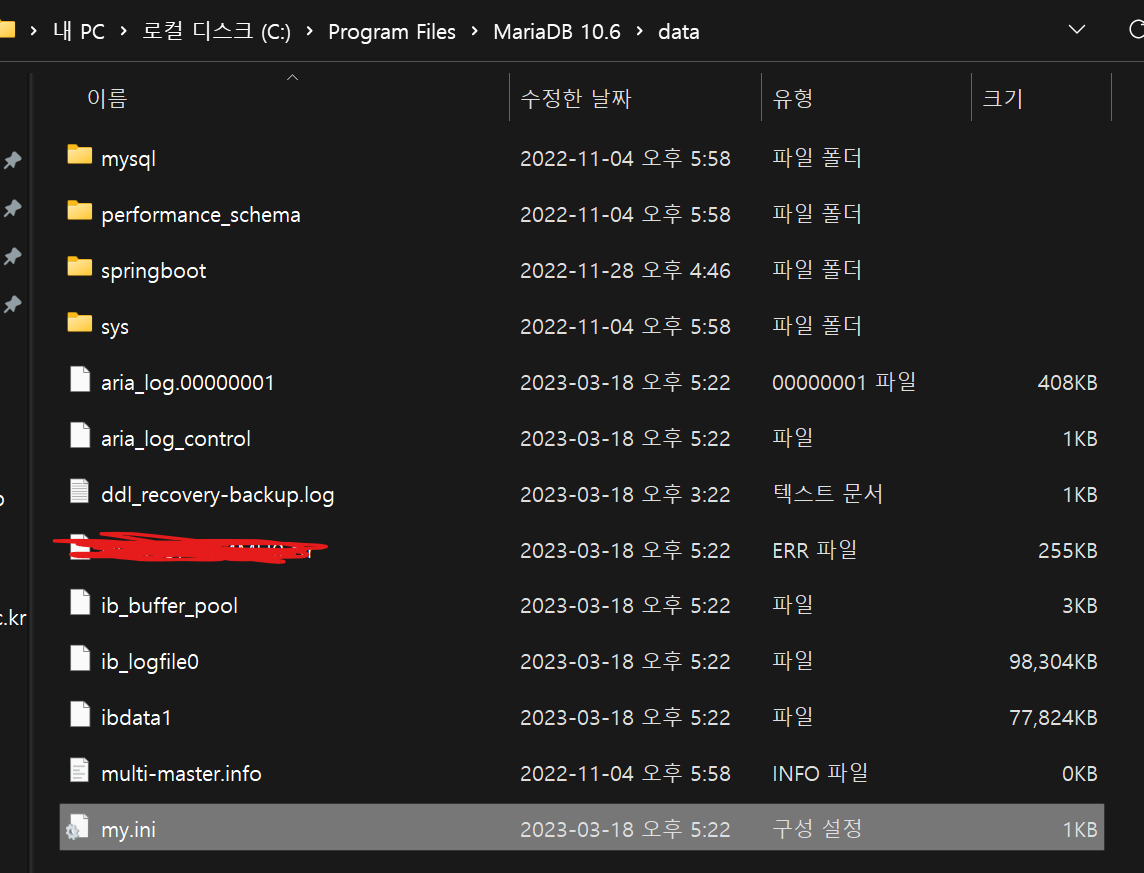Image resolution: width=1144 pixels, height=873 pixels.
Task: Click the ibdata1 file icon
Action: click(x=80, y=714)
